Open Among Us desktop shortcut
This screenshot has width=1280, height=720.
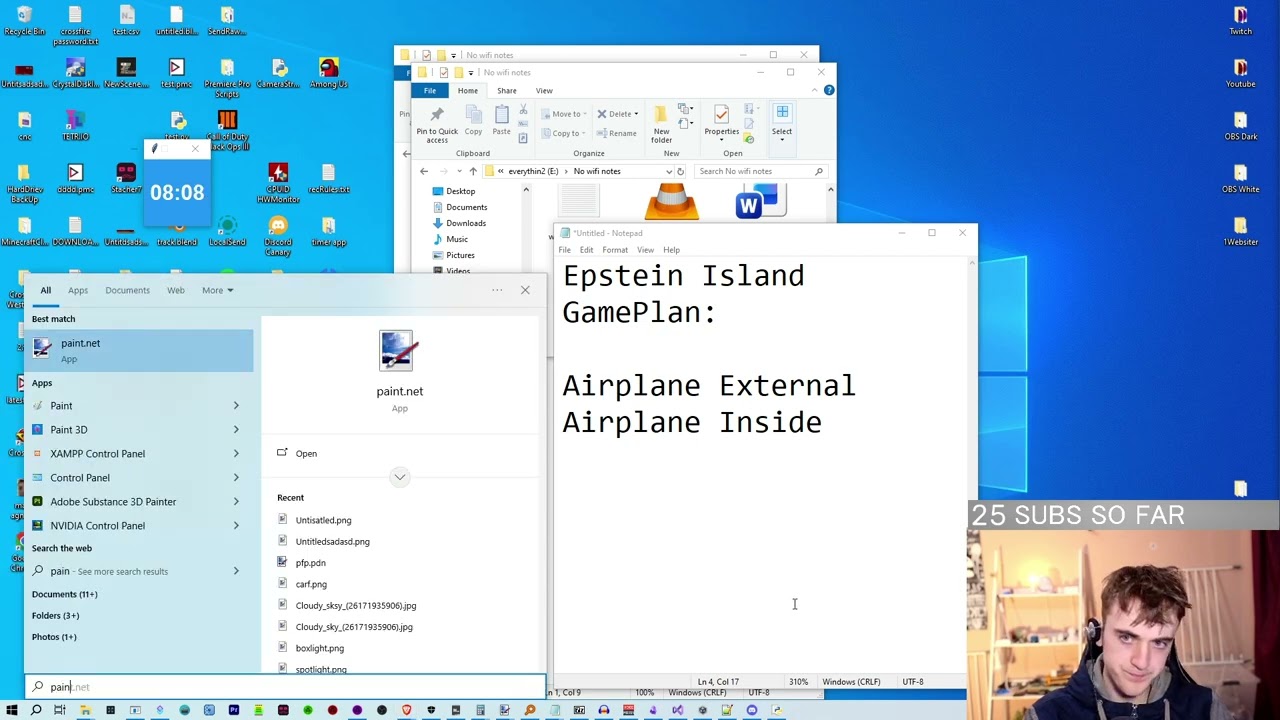(329, 73)
